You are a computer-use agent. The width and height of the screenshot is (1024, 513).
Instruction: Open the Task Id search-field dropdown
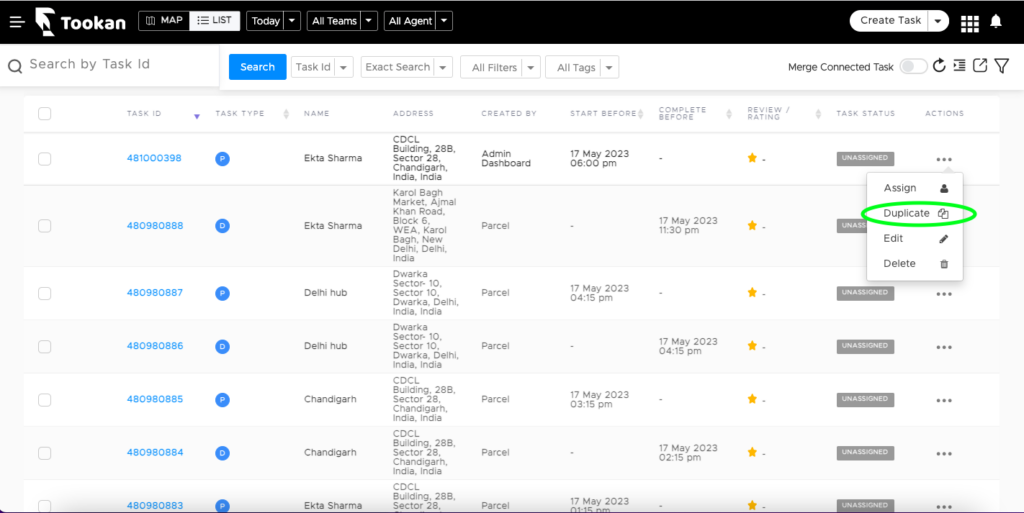(322, 67)
